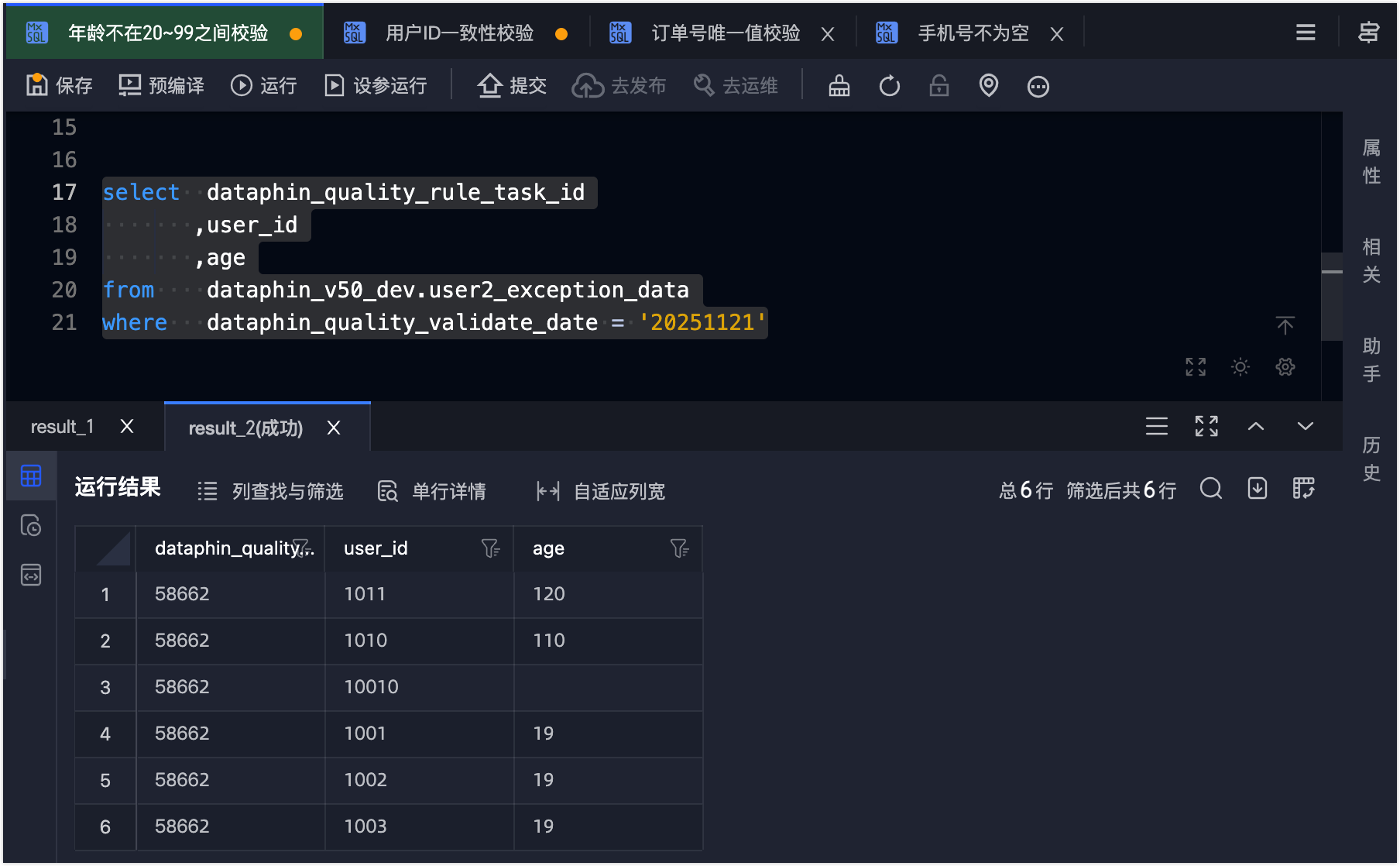Click the search icon in results
Image resolution: width=1400 pixels, height=866 pixels.
pyautogui.click(x=1211, y=489)
